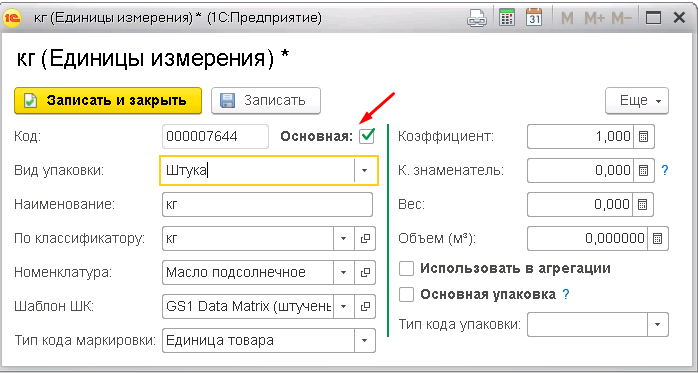Click the GS1 Data Matrix field

point(248,306)
